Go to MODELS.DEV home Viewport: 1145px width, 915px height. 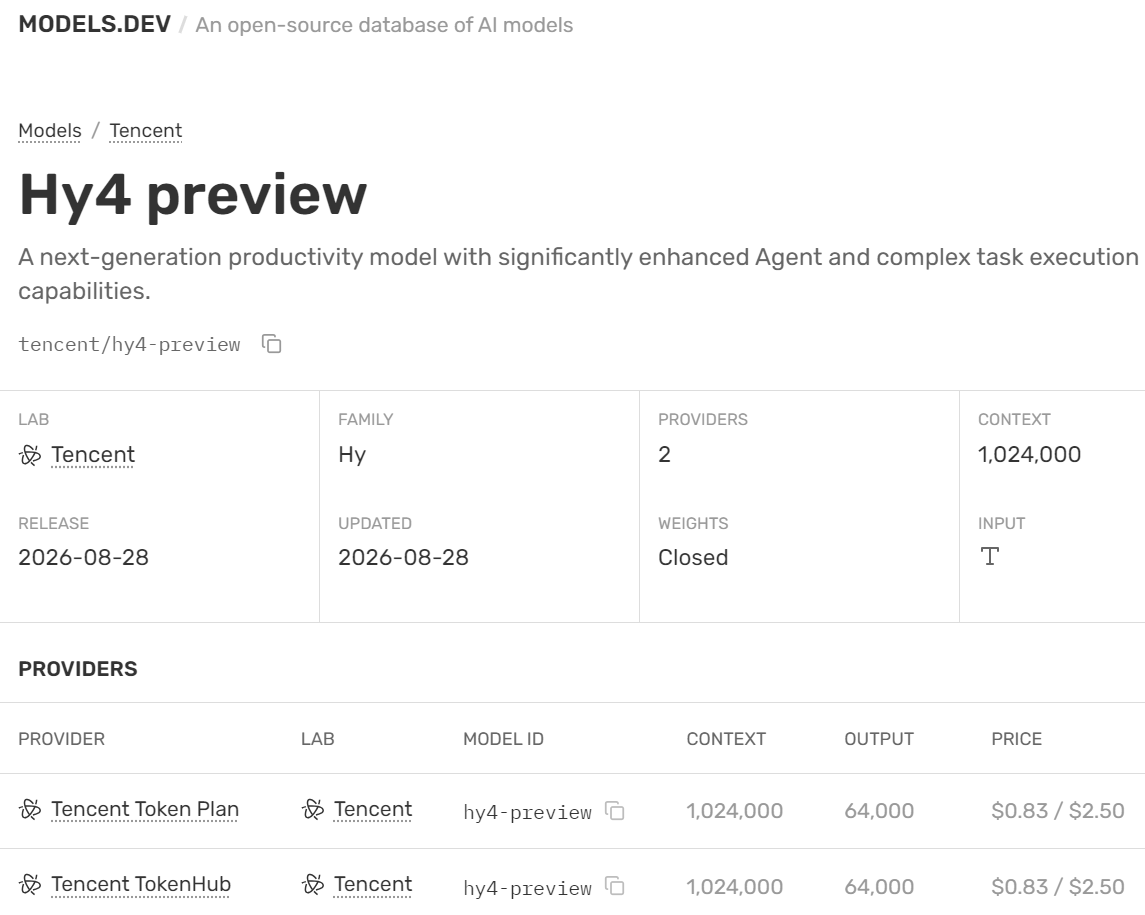[94, 24]
